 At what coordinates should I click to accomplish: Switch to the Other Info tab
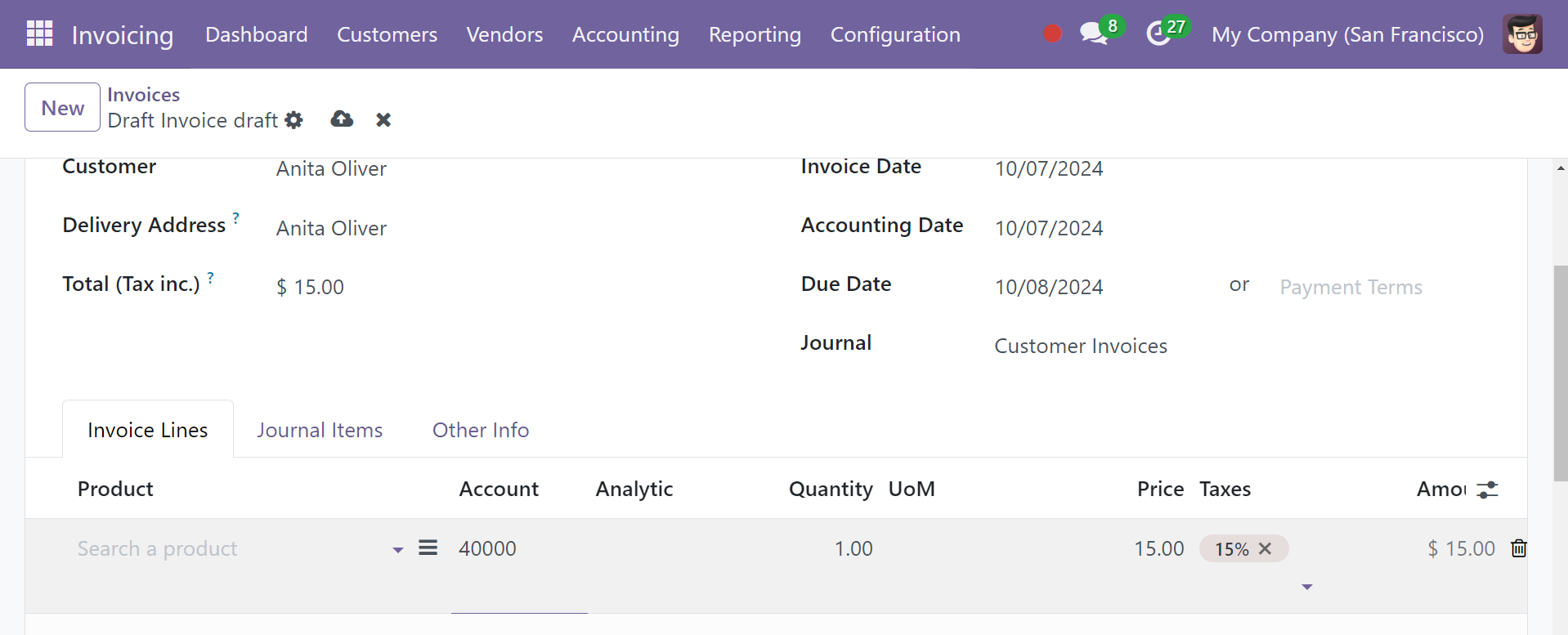click(x=481, y=430)
